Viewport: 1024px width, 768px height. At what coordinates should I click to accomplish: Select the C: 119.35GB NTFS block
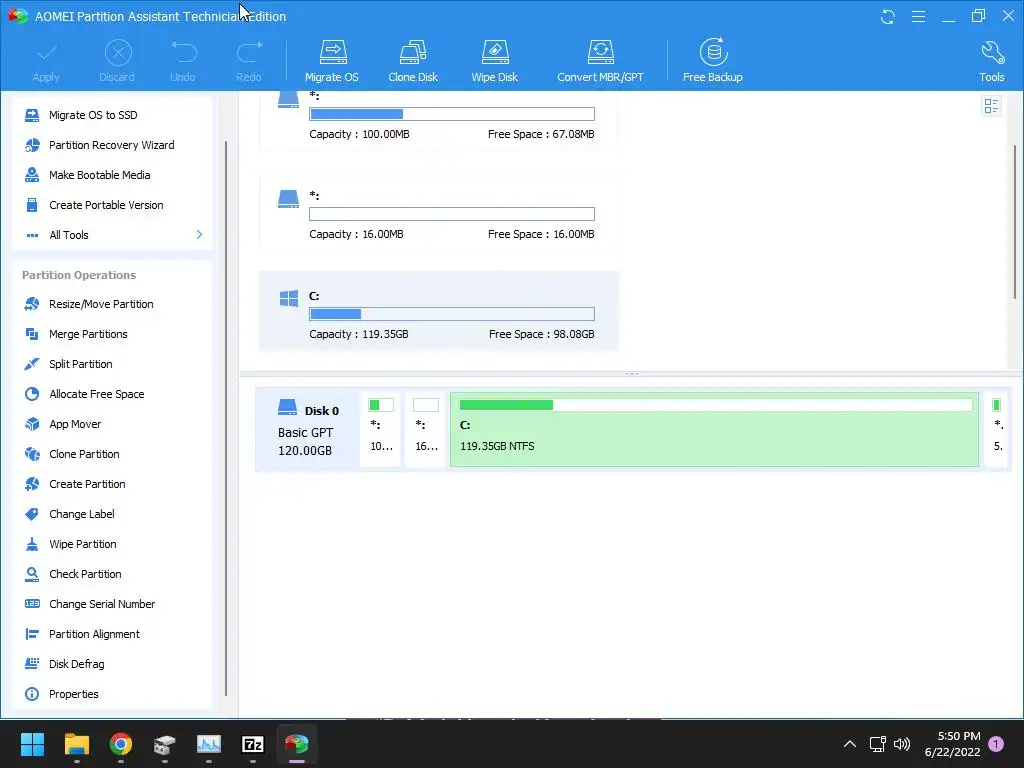coord(714,430)
